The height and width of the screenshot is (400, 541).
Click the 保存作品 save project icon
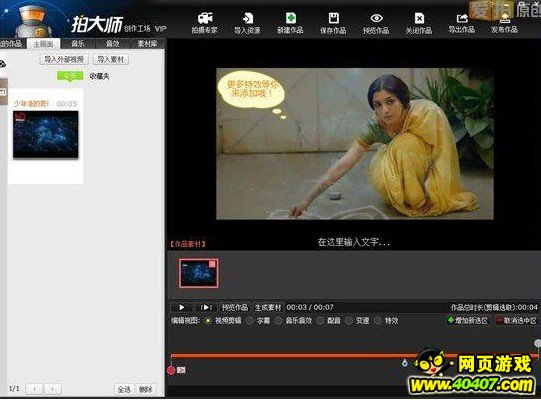point(333,18)
